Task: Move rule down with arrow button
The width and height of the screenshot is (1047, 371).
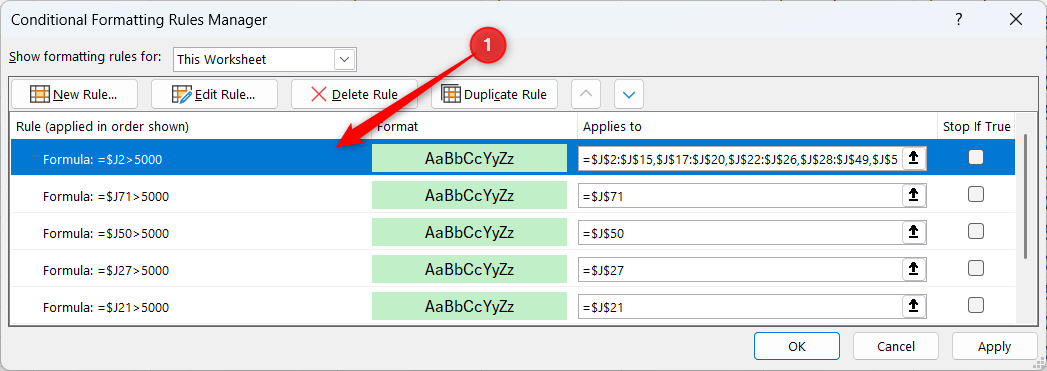Action: [629, 94]
